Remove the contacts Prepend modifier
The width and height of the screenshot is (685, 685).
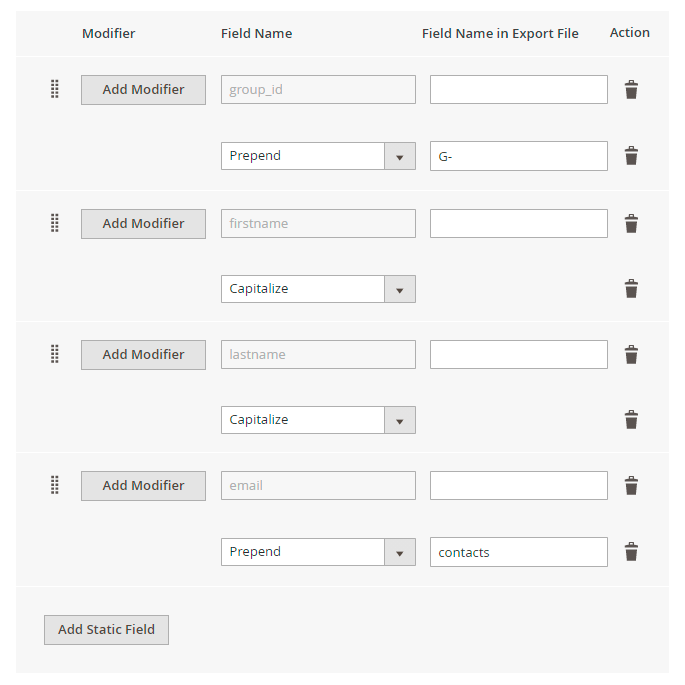click(631, 552)
